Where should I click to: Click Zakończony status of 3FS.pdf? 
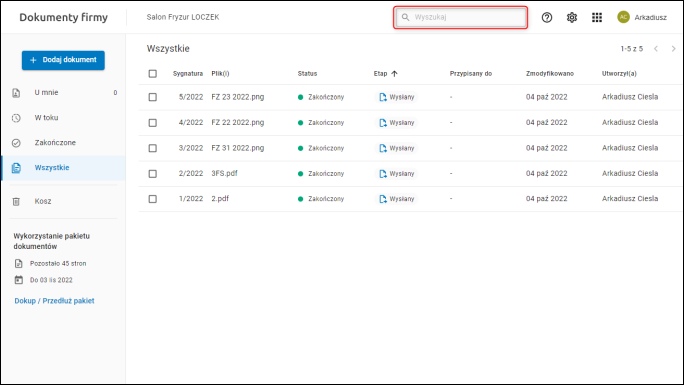tap(326, 174)
